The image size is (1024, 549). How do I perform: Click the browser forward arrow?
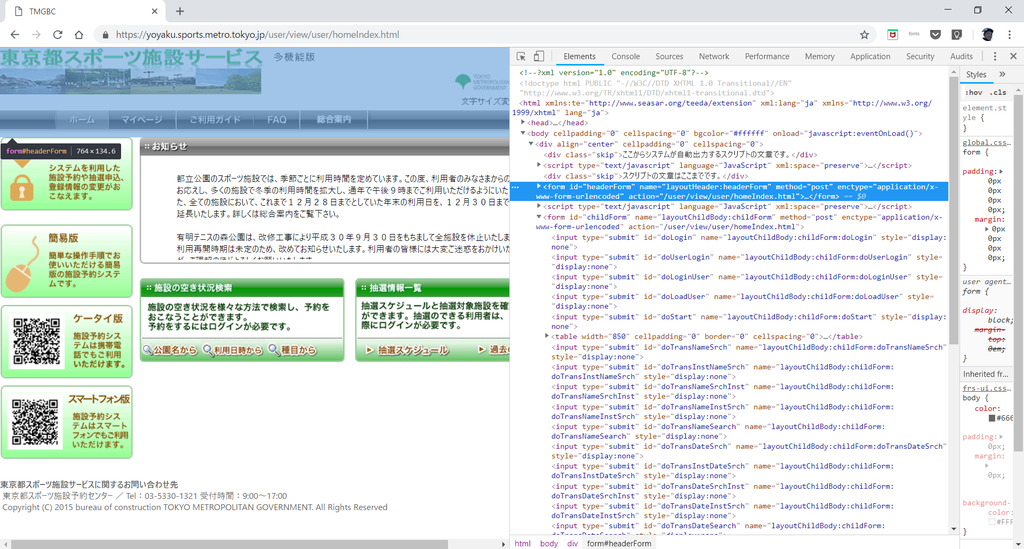coord(36,35)
